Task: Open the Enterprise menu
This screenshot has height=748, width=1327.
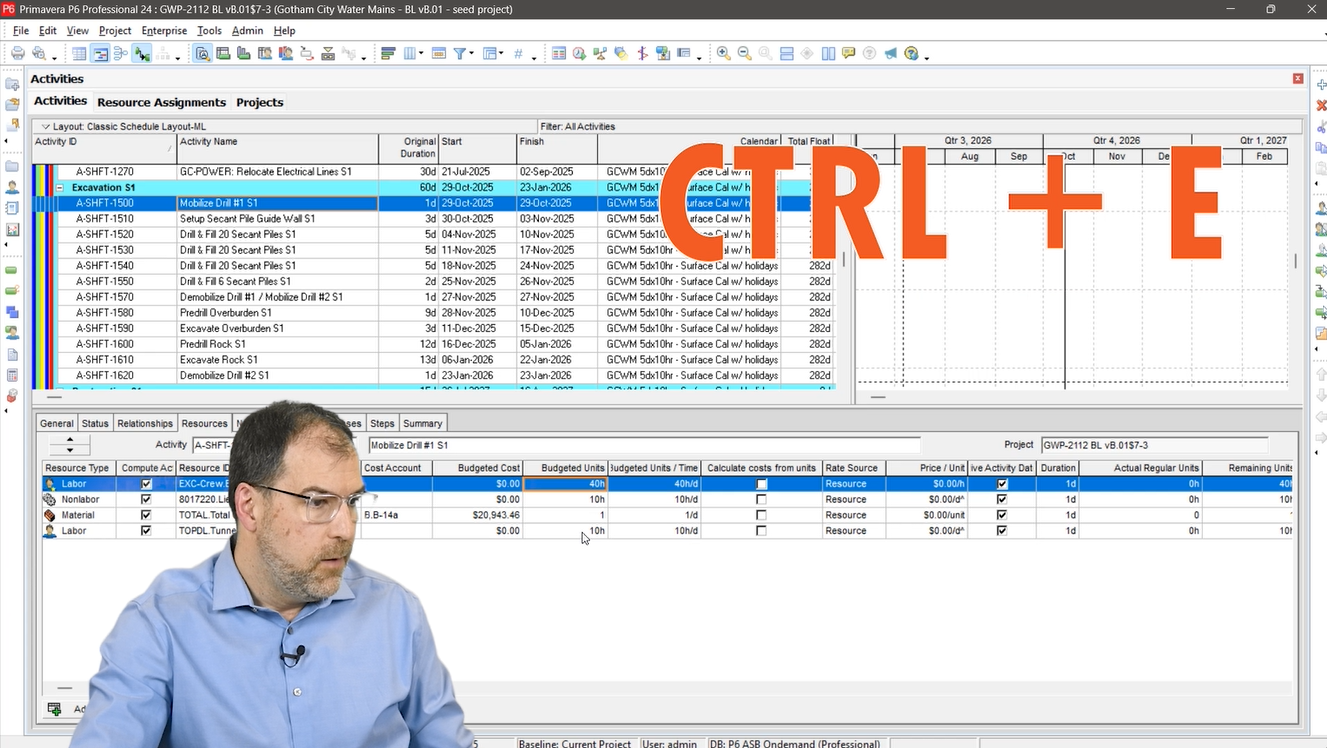Action: [x=164, y=31]
